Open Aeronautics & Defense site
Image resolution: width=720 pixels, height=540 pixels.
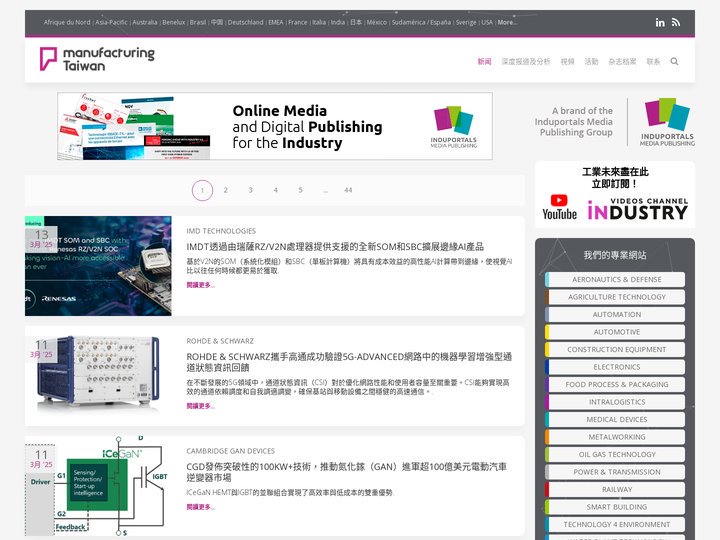[x=615, y=279]
